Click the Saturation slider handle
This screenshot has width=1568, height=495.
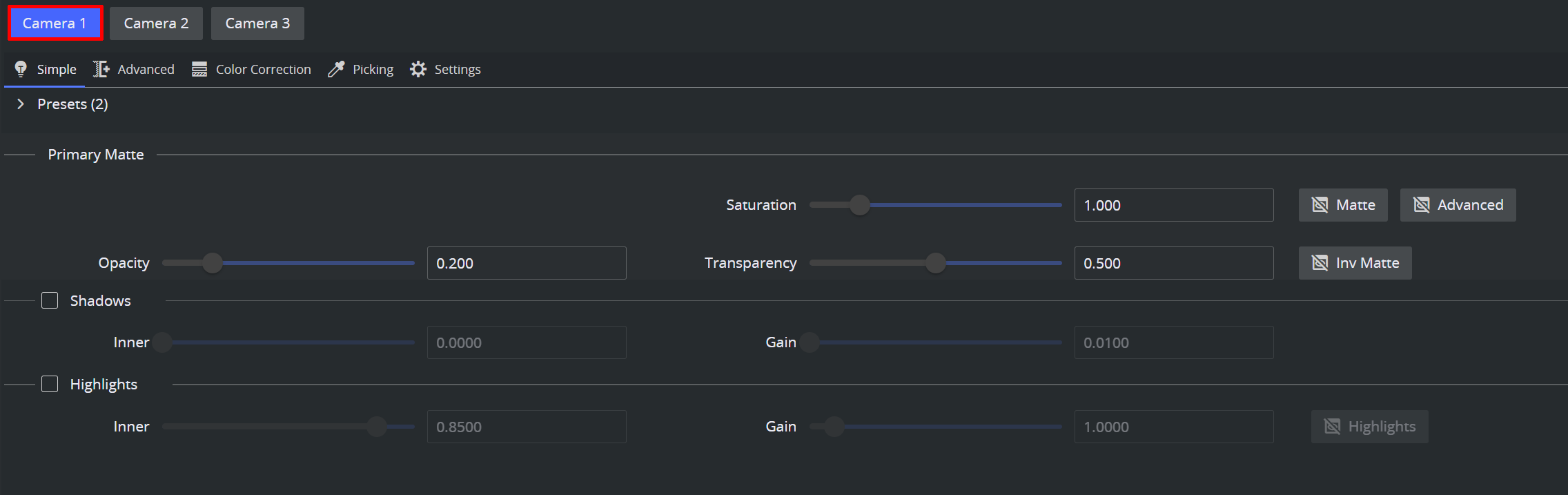[860, 205]
